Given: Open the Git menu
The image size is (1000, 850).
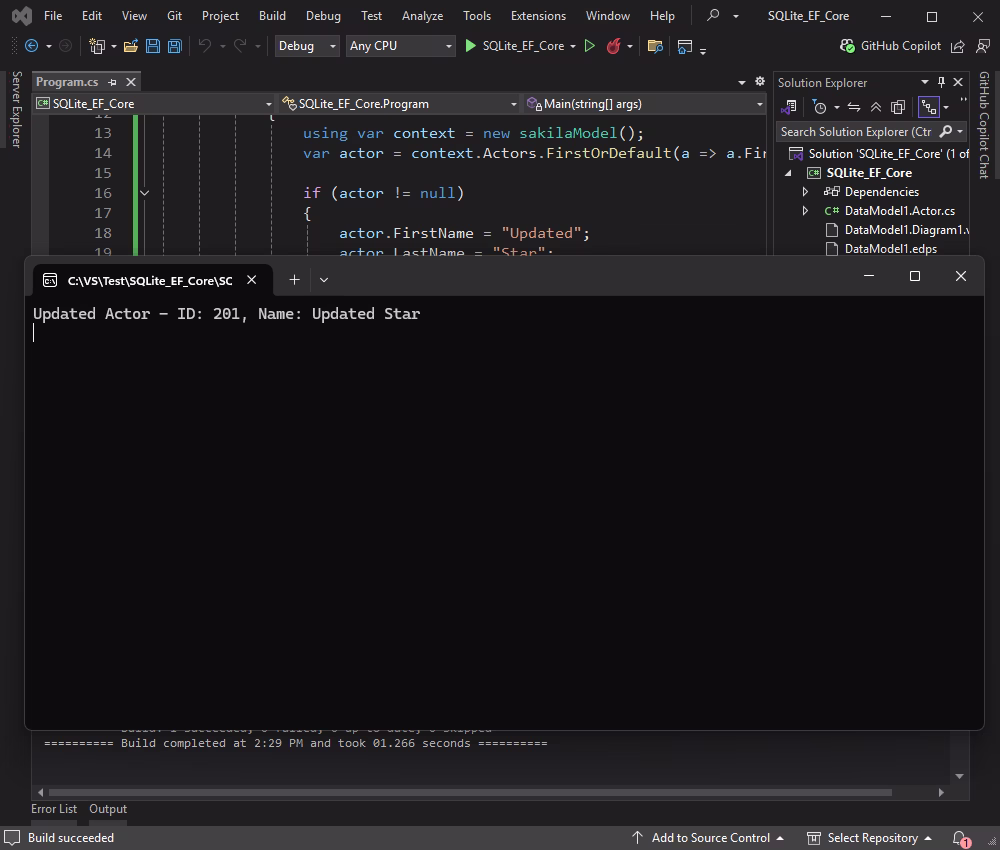Looking at the screenshot, I should click(x=174, y=15).
